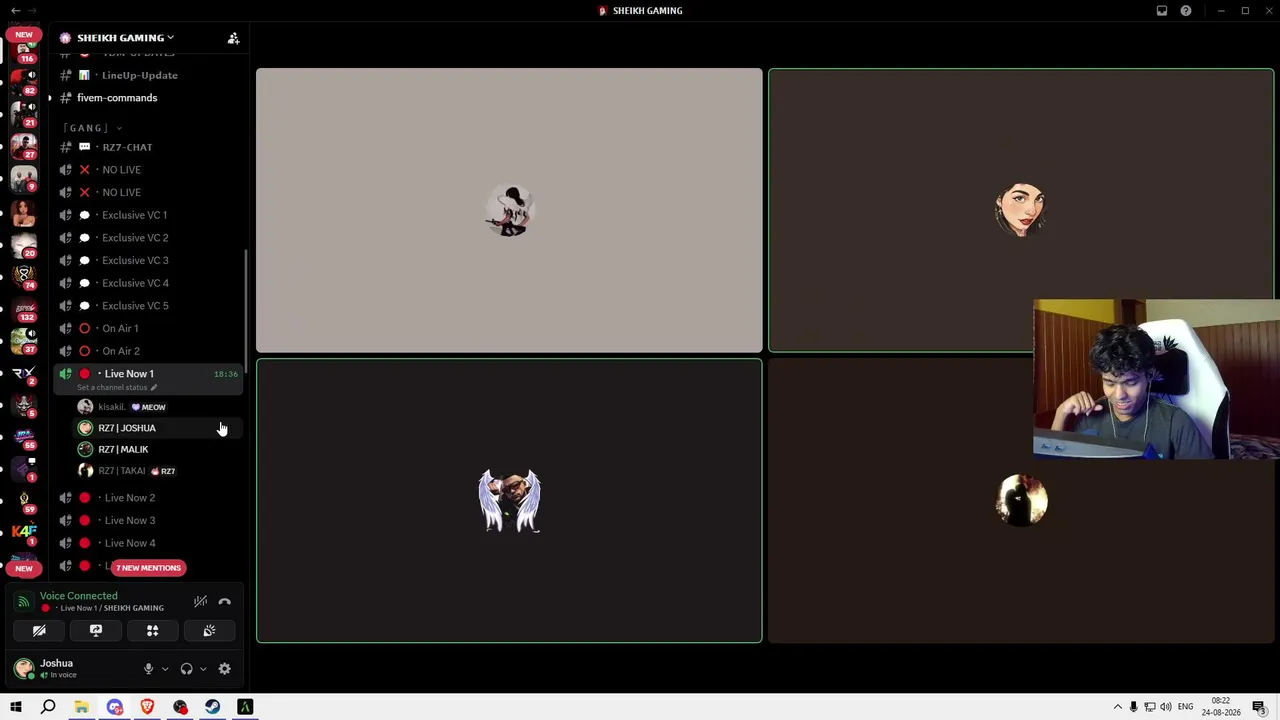
Task: Open Discord help
Action: point(1186,11)
